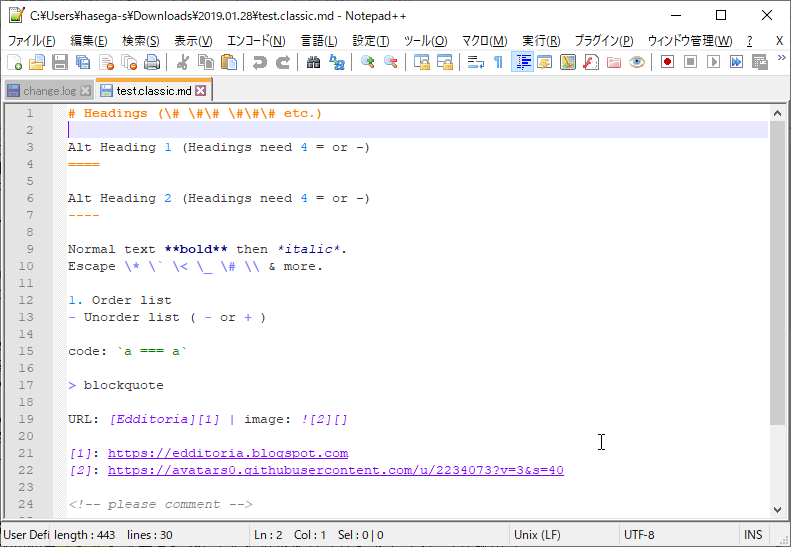The image size is (791, 547).
Task: Toggle synchronized vertical scrolling icon
Action: [x=421, y=62]
